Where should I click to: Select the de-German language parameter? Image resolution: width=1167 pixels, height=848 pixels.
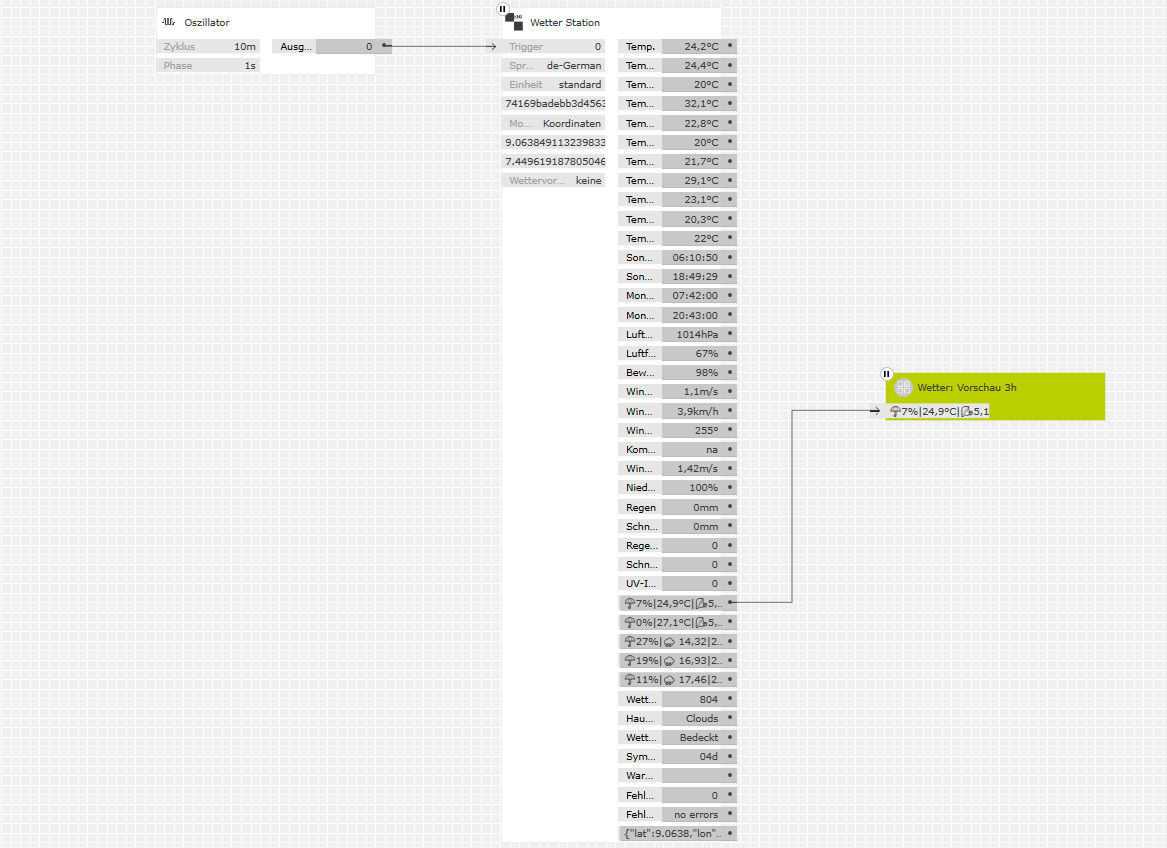(x=553, y=65)
